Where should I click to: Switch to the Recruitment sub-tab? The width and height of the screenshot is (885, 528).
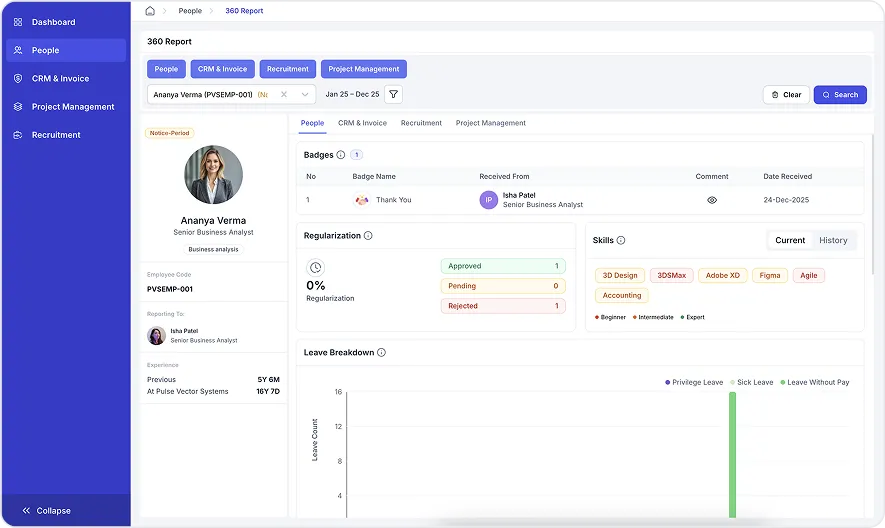[x=421, y=123]
